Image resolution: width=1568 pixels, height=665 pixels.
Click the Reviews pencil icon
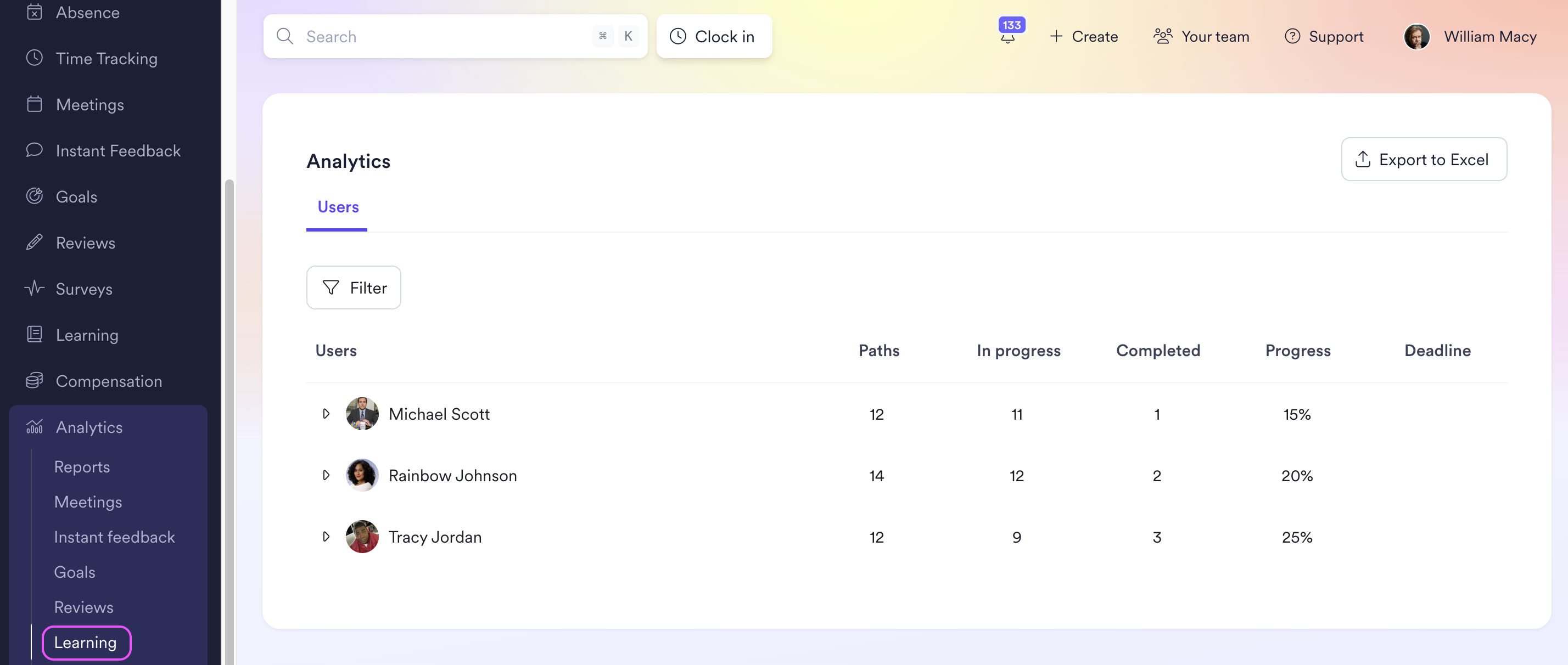click(x=35, y=242)
